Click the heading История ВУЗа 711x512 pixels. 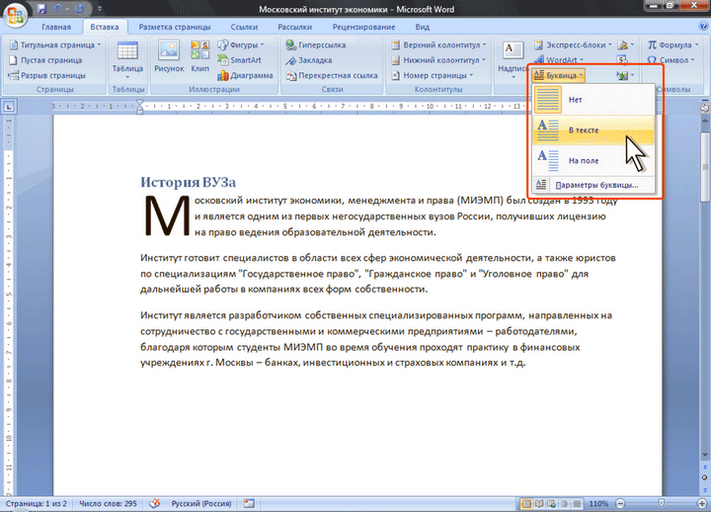[188, 182]
